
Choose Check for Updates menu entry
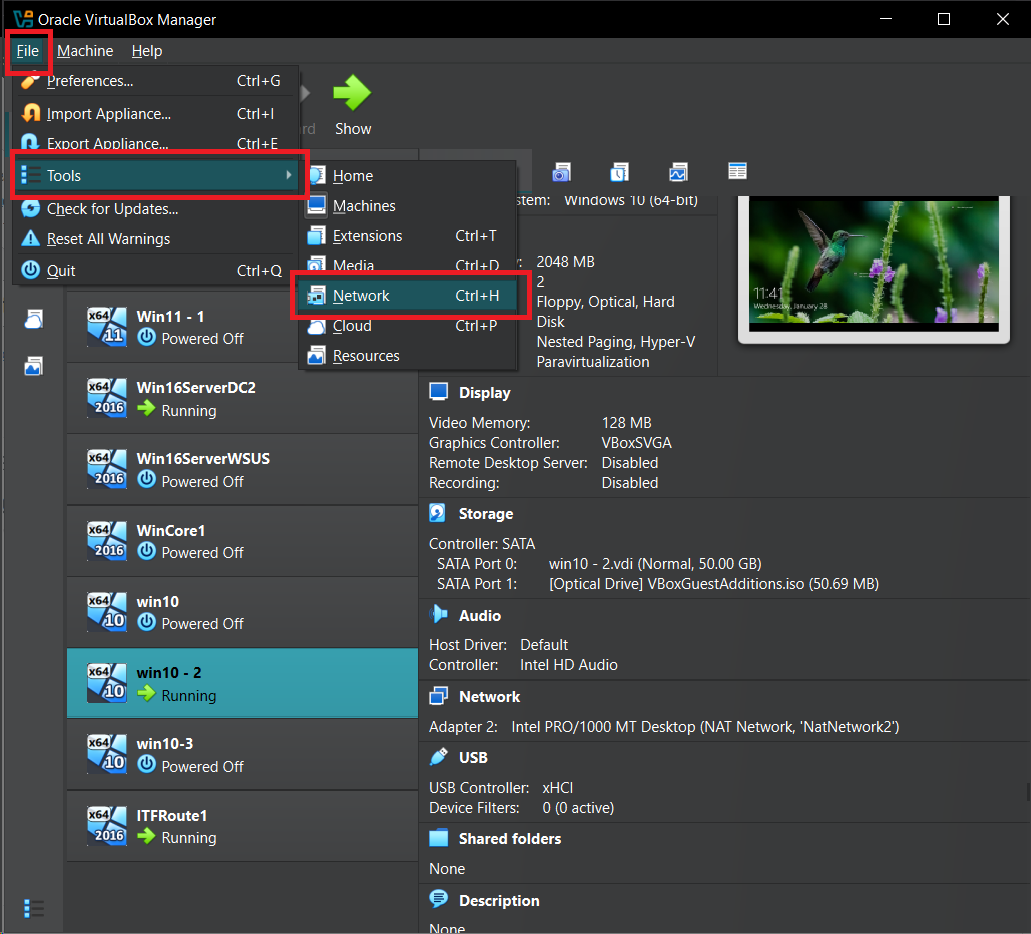pyautogui.click(x=112, y=209)
